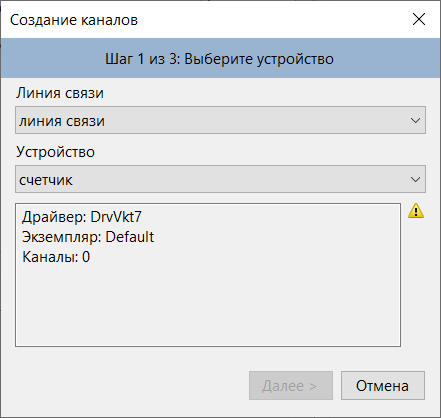Click empty area of device info box
The image size is (441, 418).
[208, 305]
